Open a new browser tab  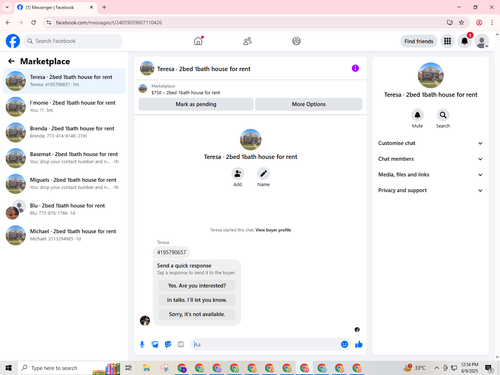click(x=104, y=7)
